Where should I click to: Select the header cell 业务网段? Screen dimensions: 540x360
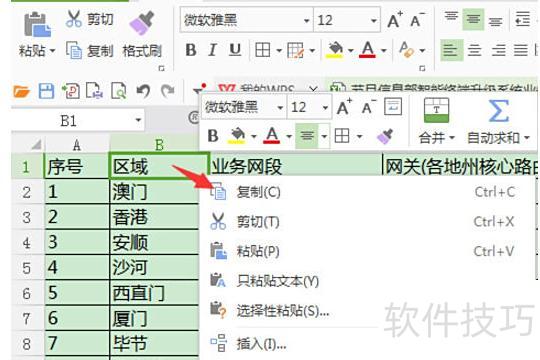296,167
